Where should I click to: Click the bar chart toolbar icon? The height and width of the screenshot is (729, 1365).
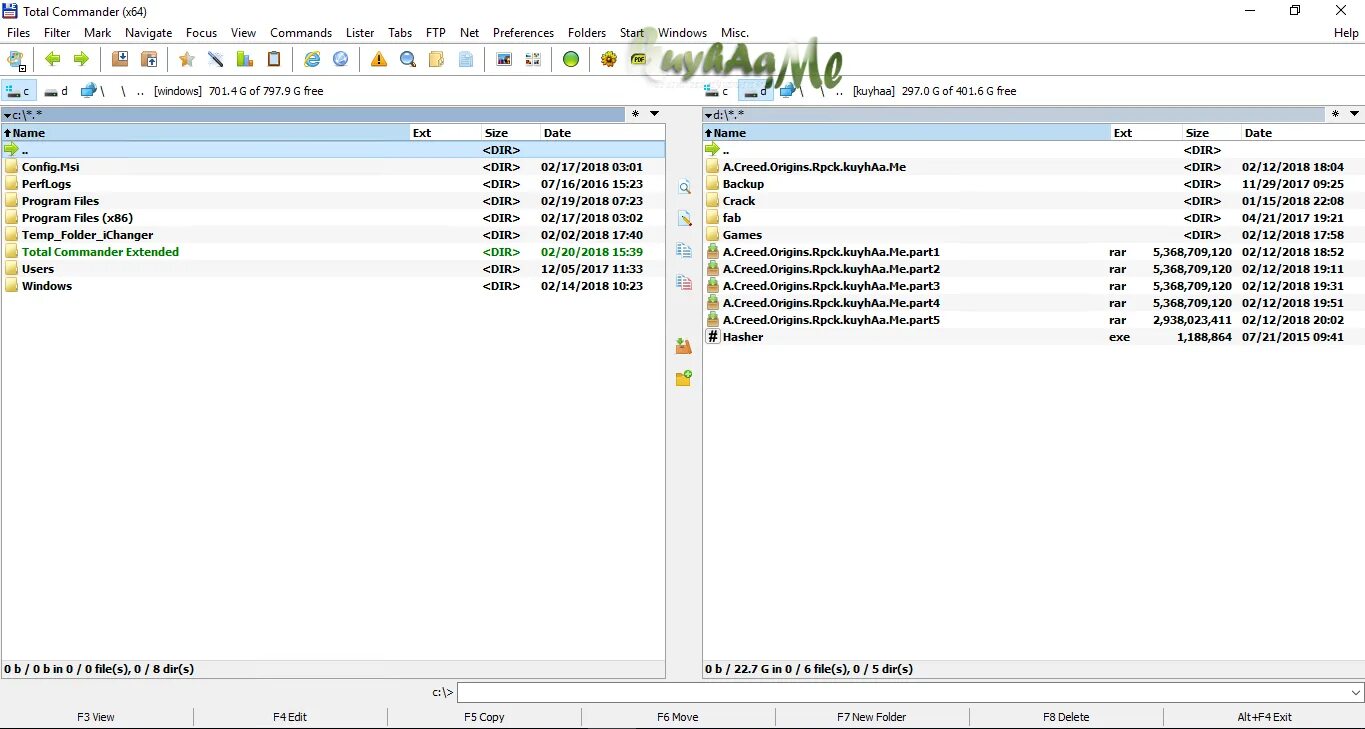244,60
